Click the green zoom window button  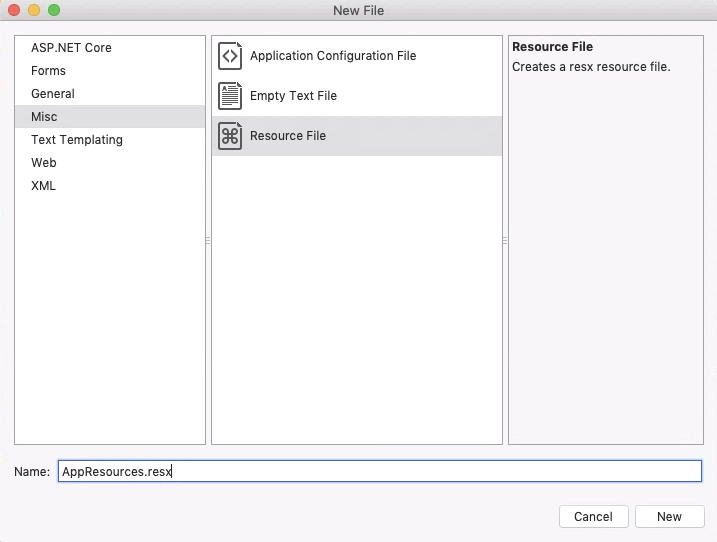(x=54, y=10)
